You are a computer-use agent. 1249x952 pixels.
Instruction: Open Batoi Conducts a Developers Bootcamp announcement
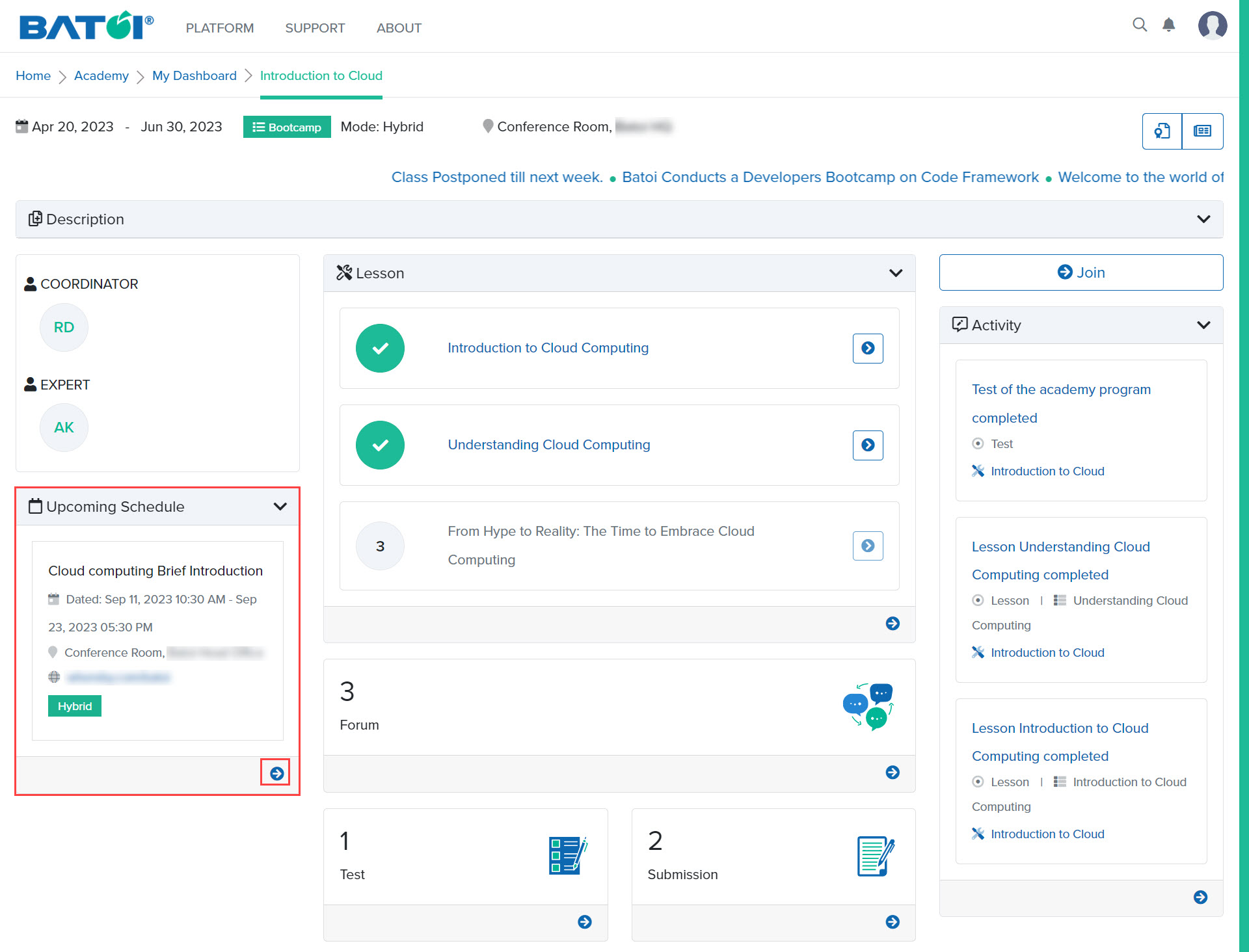[831, 178]
